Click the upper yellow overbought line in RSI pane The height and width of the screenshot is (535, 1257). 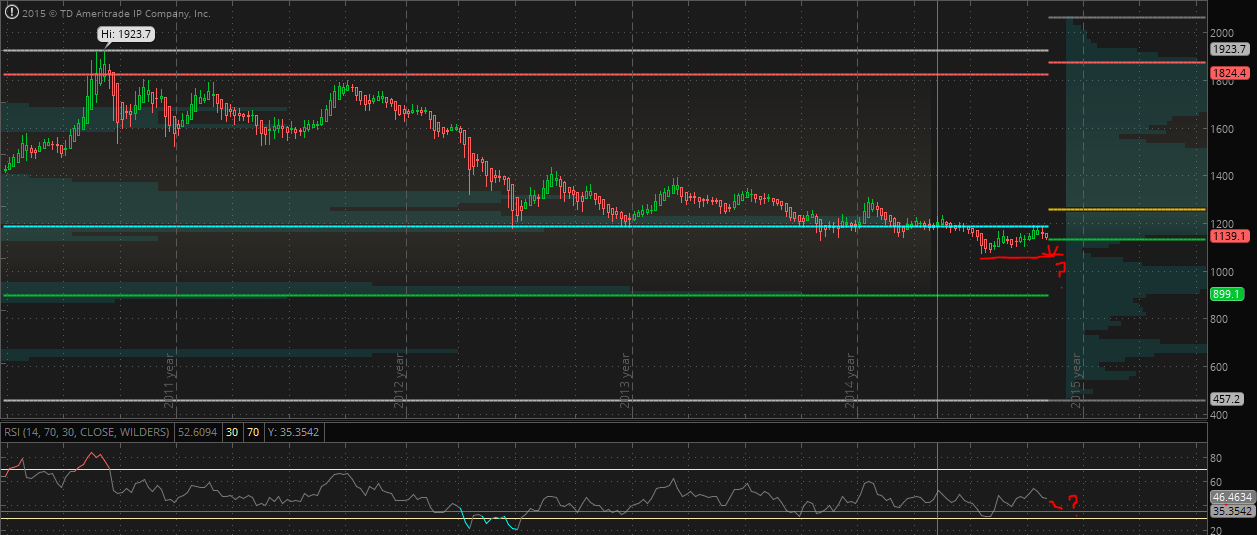603,469
